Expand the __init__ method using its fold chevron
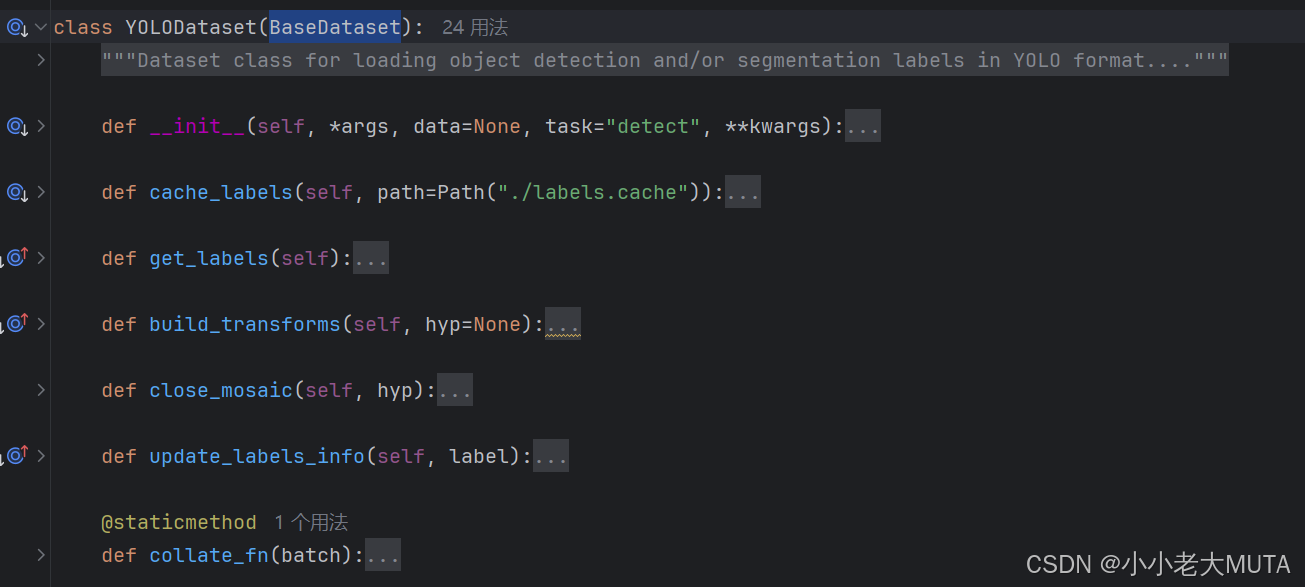Image resolution: width=1305 pixels, height=587 pixels. click(41, 126)
